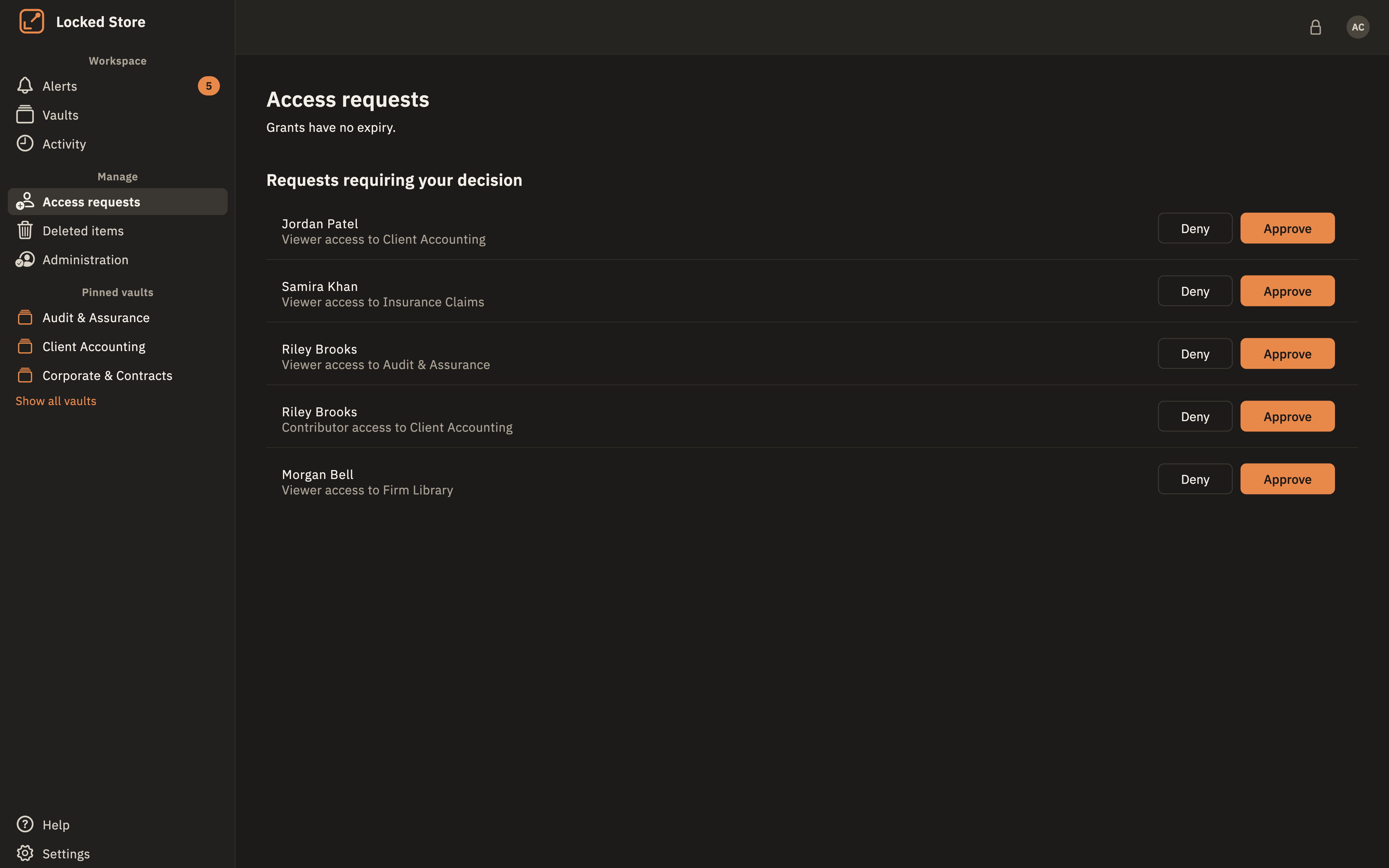
Task: Open Settings via the gear icon
Action: [x=25, y=853]
